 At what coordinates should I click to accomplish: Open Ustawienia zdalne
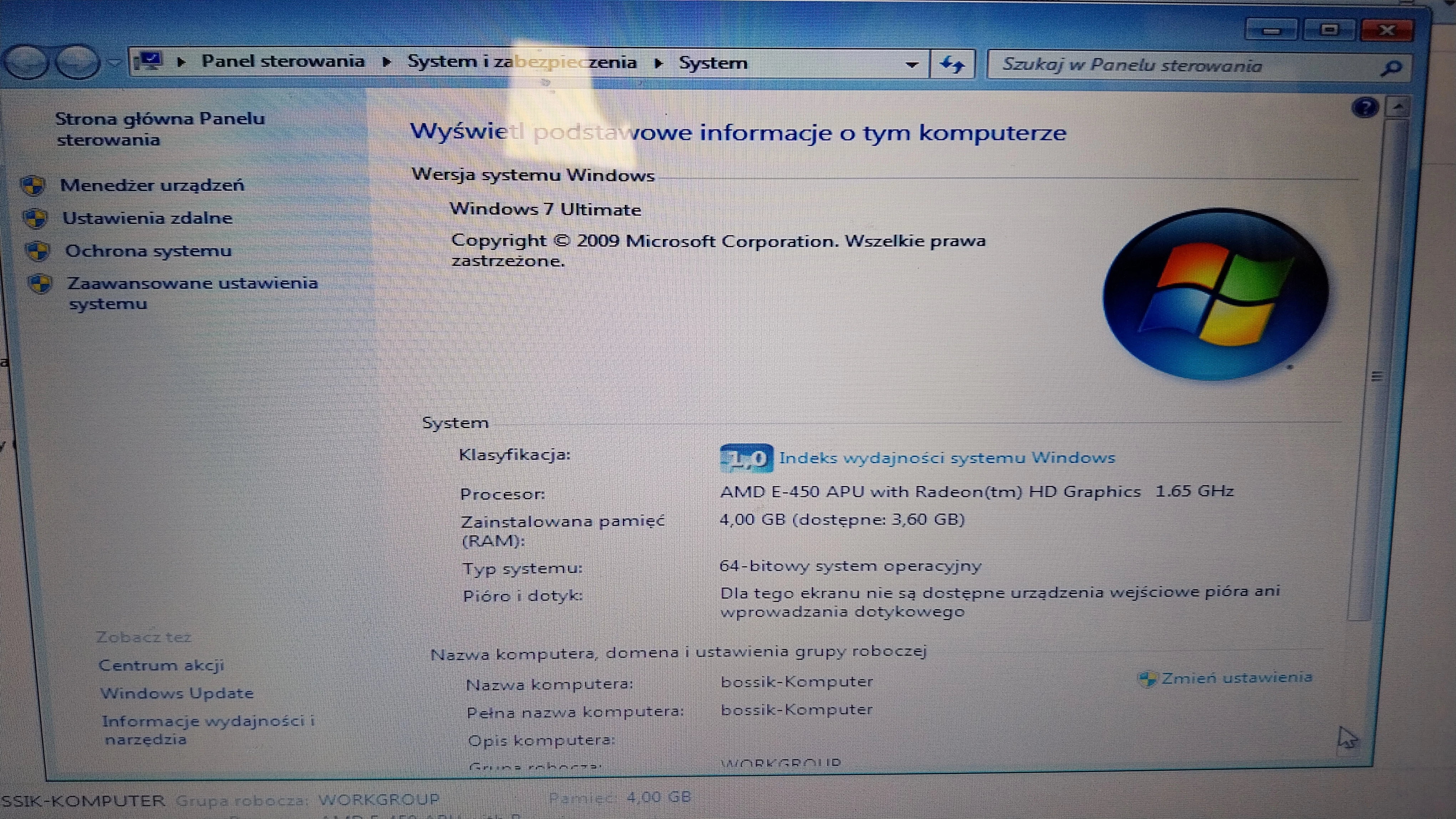click(147, 218)
